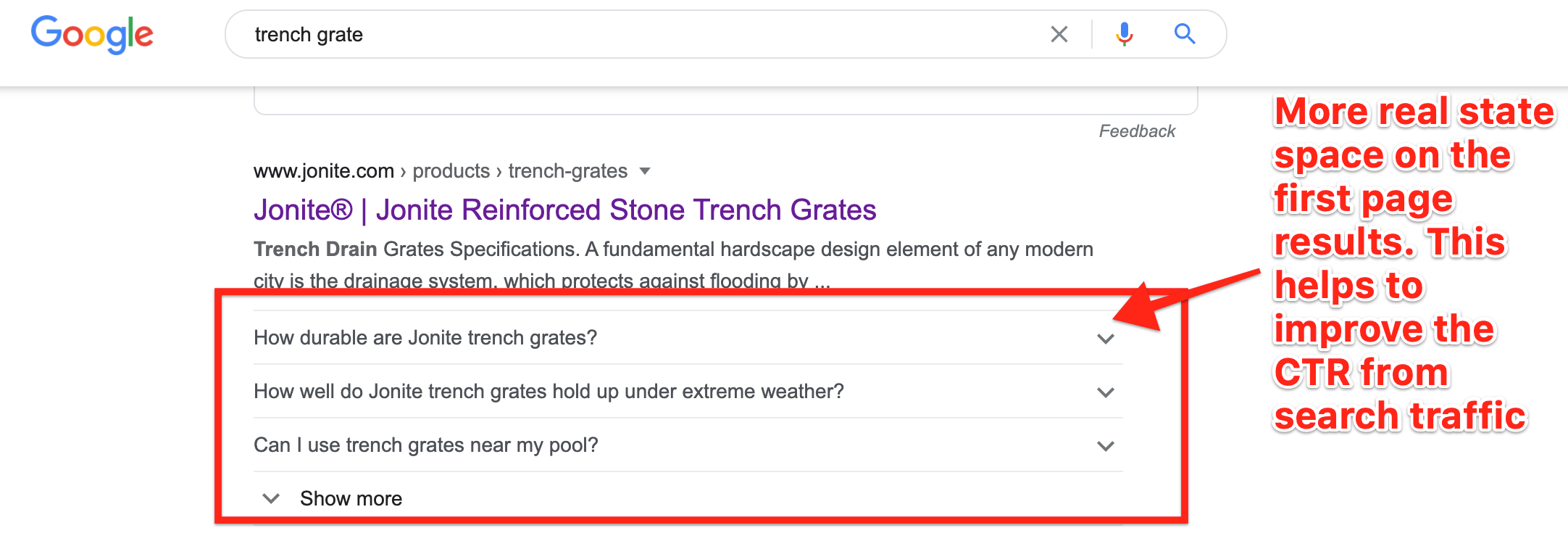Open question Can I use trench grates near my pool?
Viewport: 1568px width, 549px height.
(x=426, y=445)
